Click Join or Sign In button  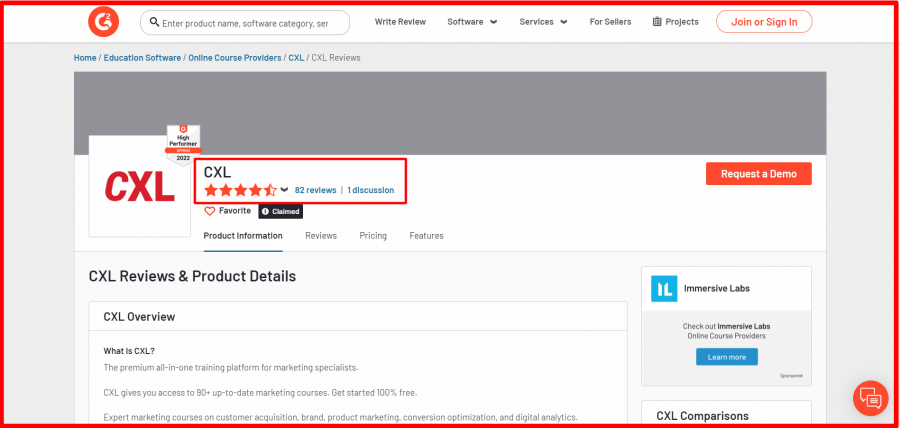click(764, 22)
